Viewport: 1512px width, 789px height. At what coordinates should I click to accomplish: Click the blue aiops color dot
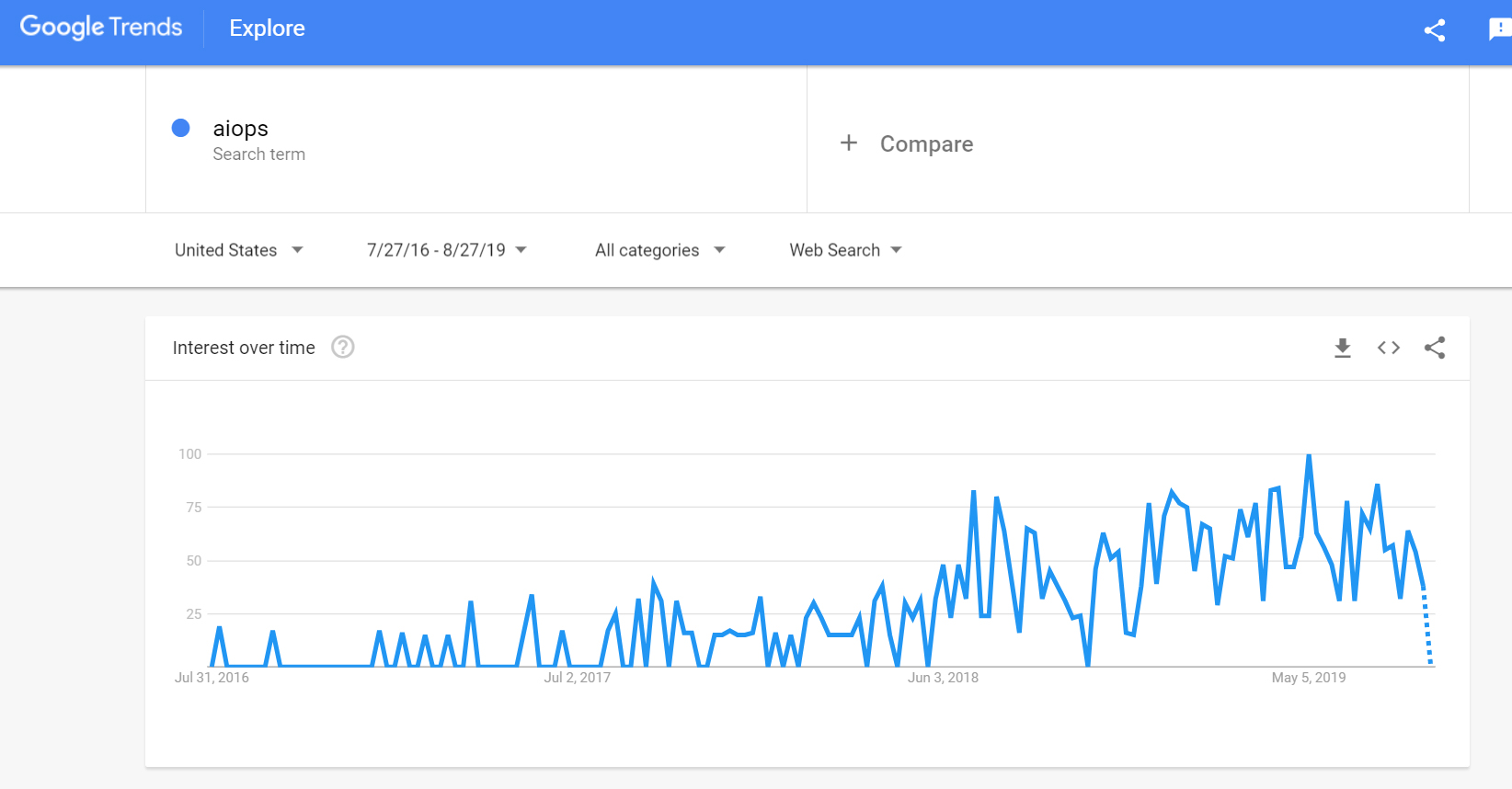click(181, 128)
